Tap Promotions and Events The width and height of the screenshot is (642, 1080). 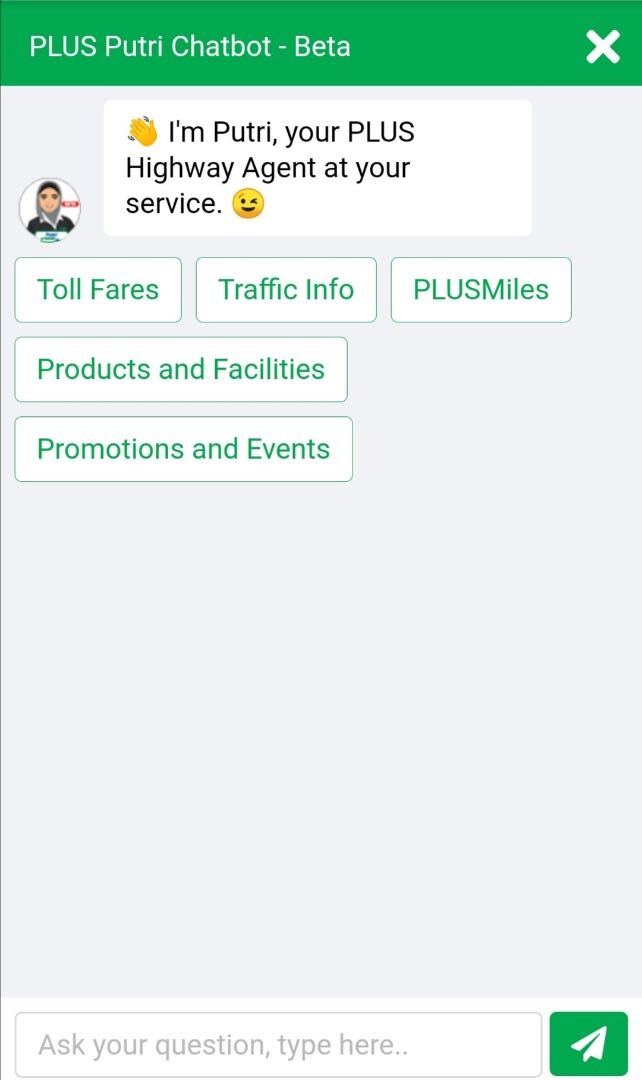(183, 449)
